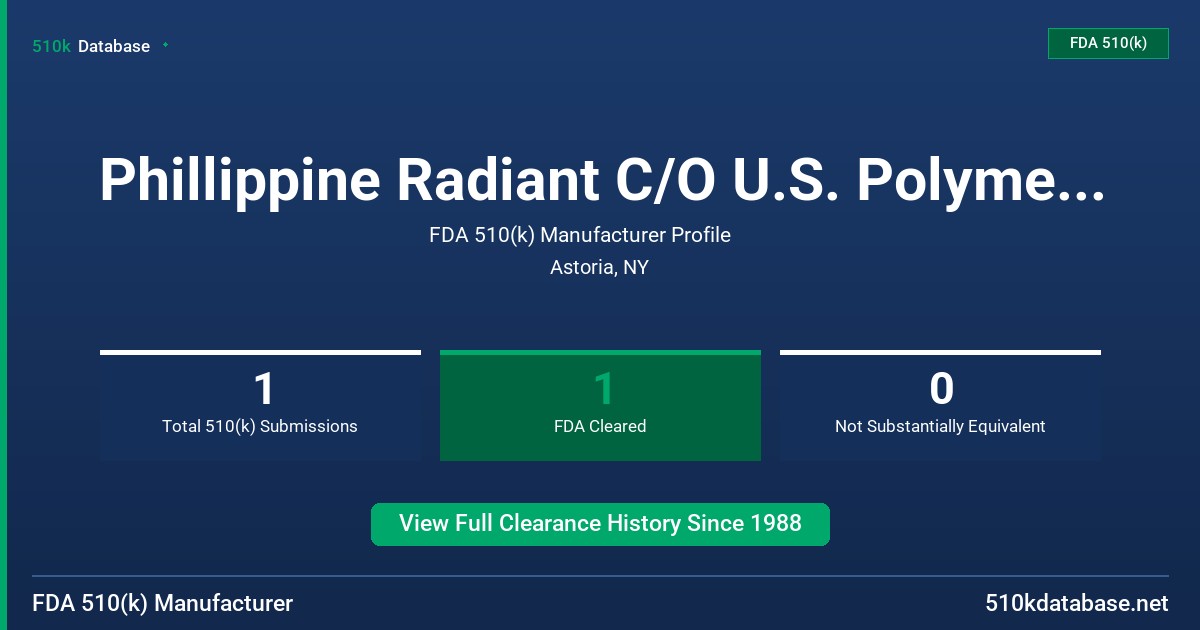
Task: Select the FDA Cleared stat card
Action: pyautogui.click(x=600, y=405)
